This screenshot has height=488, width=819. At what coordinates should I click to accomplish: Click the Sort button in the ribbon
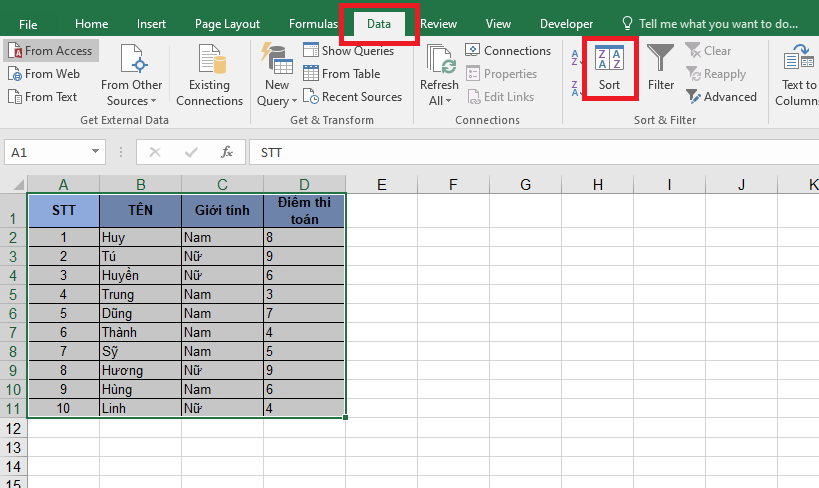[x=610, y=67]
